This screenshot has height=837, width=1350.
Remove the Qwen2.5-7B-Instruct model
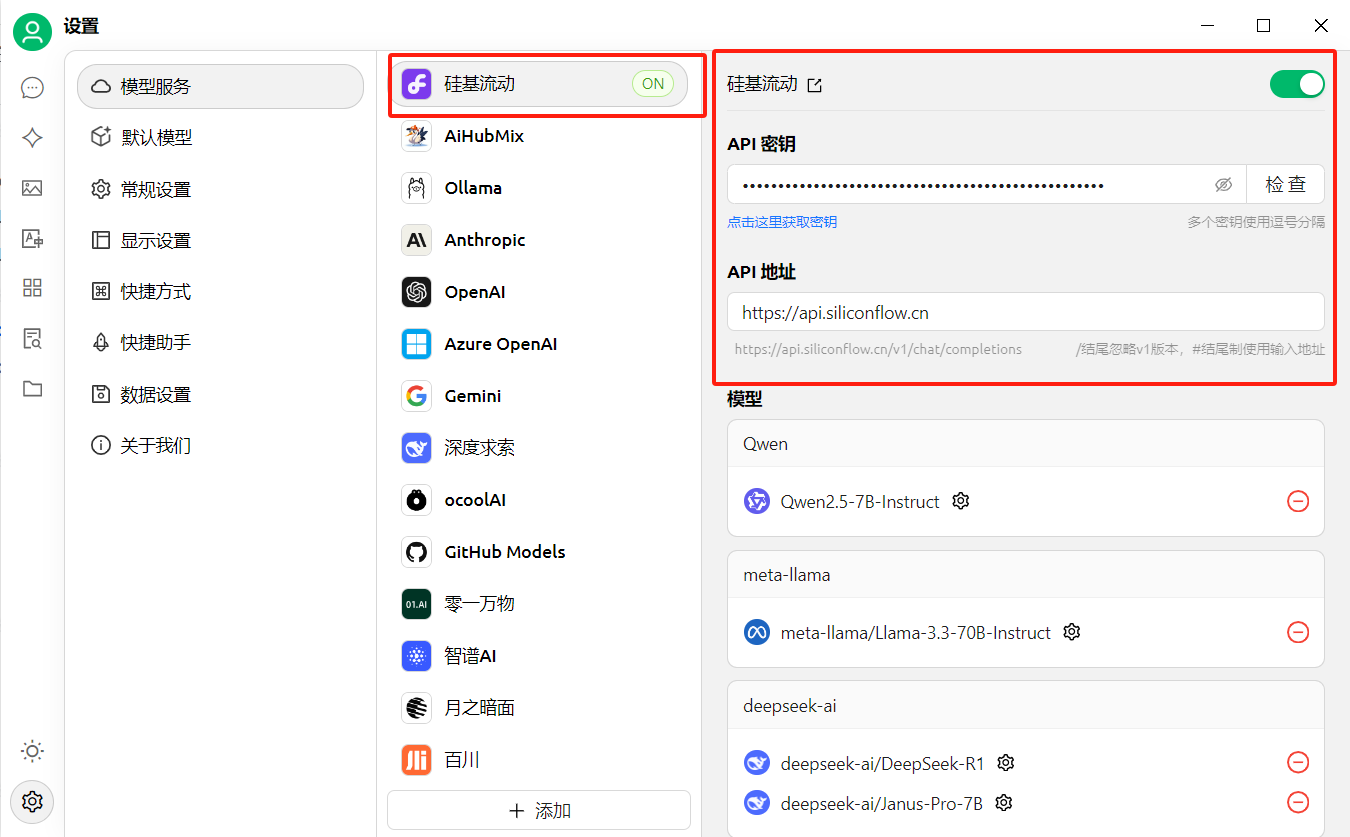(1298, 501)
